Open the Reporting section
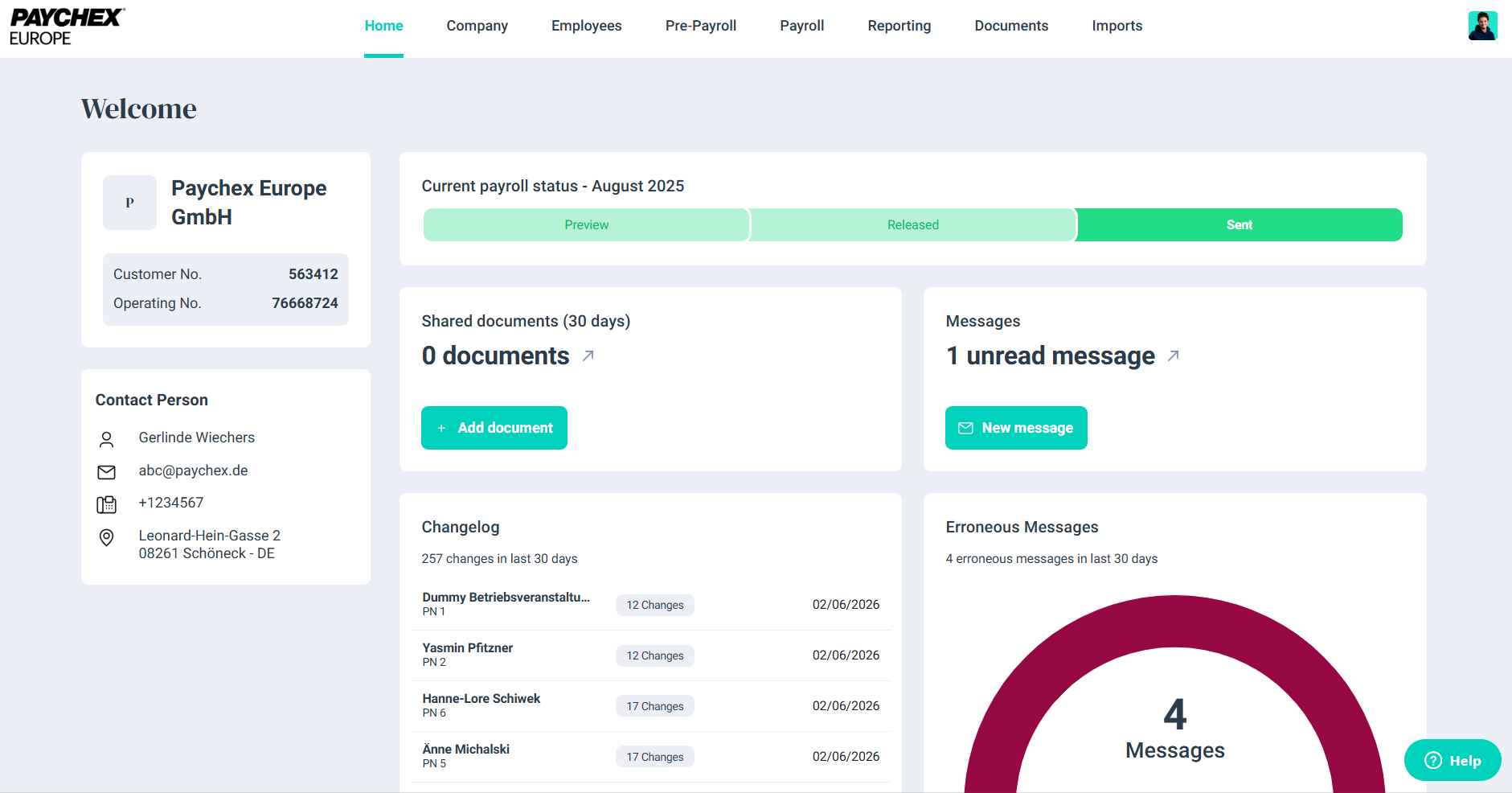 [899, 26]
